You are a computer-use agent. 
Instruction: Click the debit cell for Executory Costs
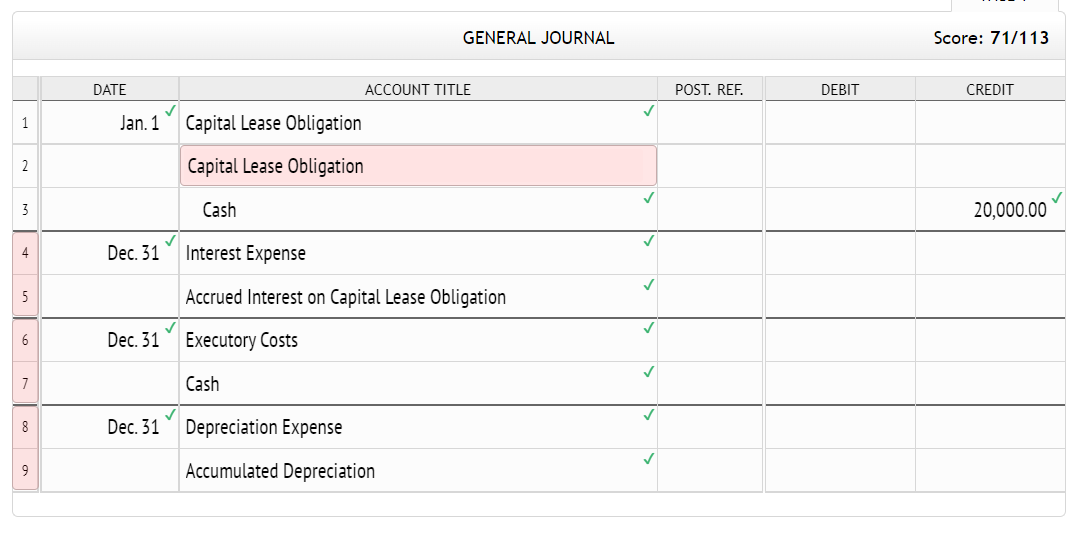point(840,340)
